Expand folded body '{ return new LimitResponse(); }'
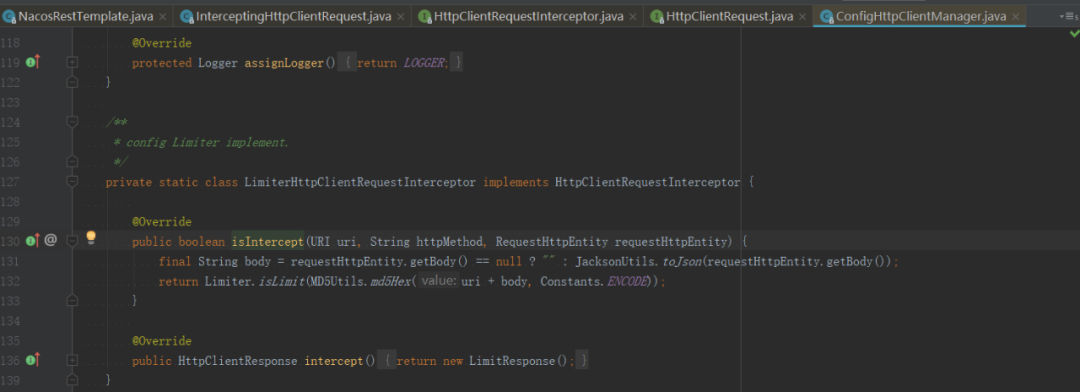 tap(484, 360)
